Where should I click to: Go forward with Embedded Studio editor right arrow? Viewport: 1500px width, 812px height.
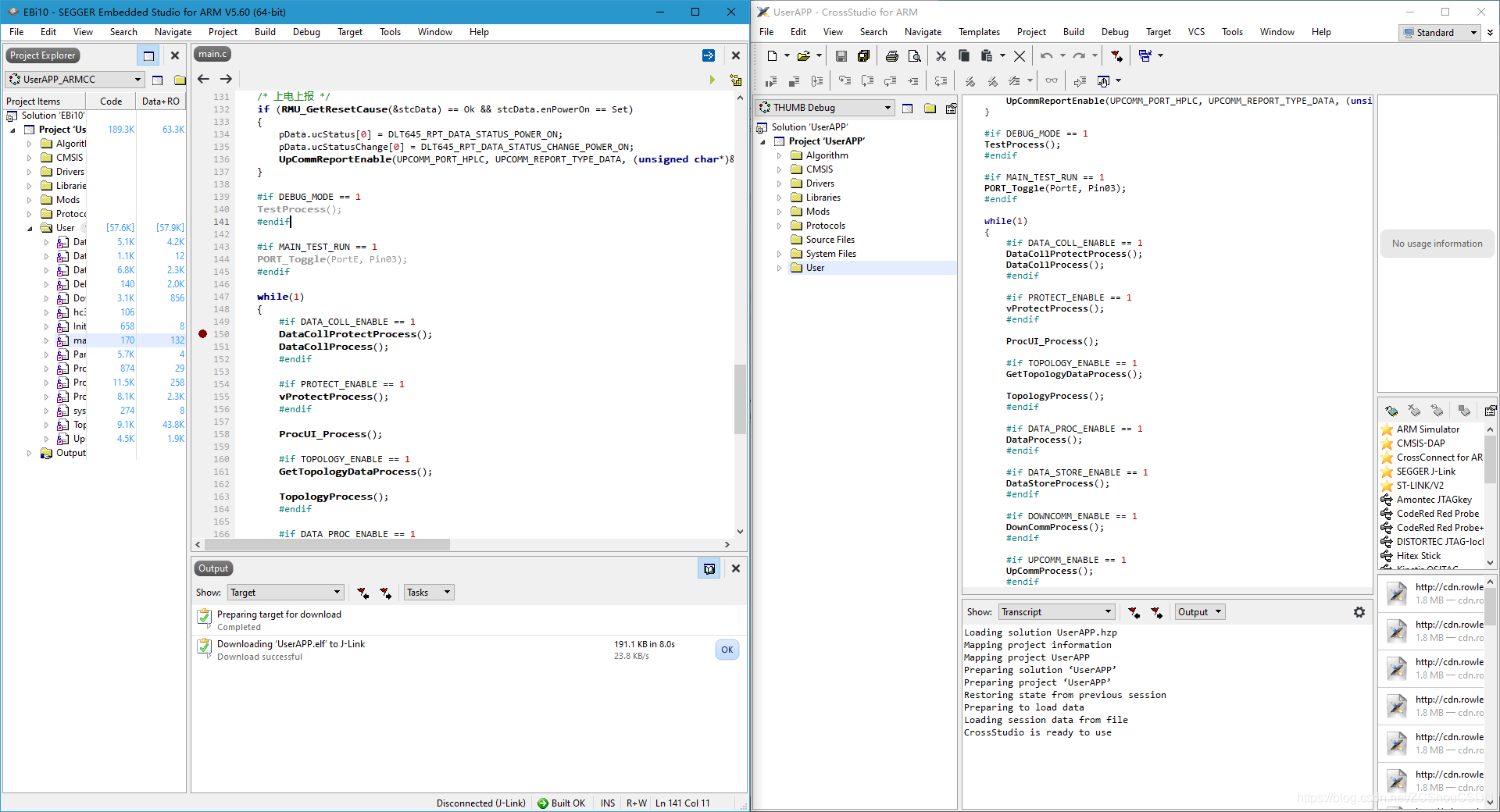226,79
